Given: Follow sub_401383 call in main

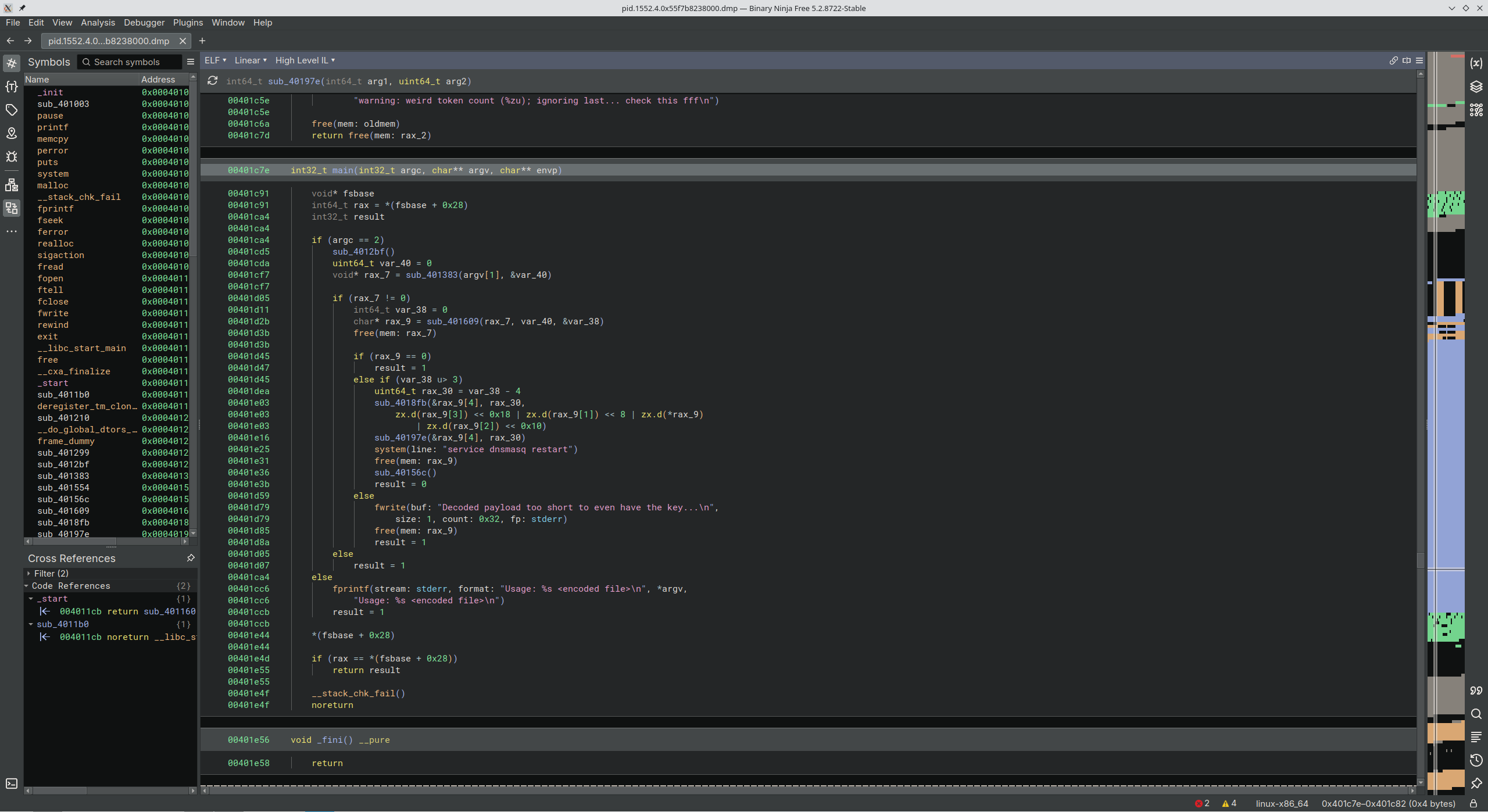Looking at the screenshot, I should tap(432, 275).
